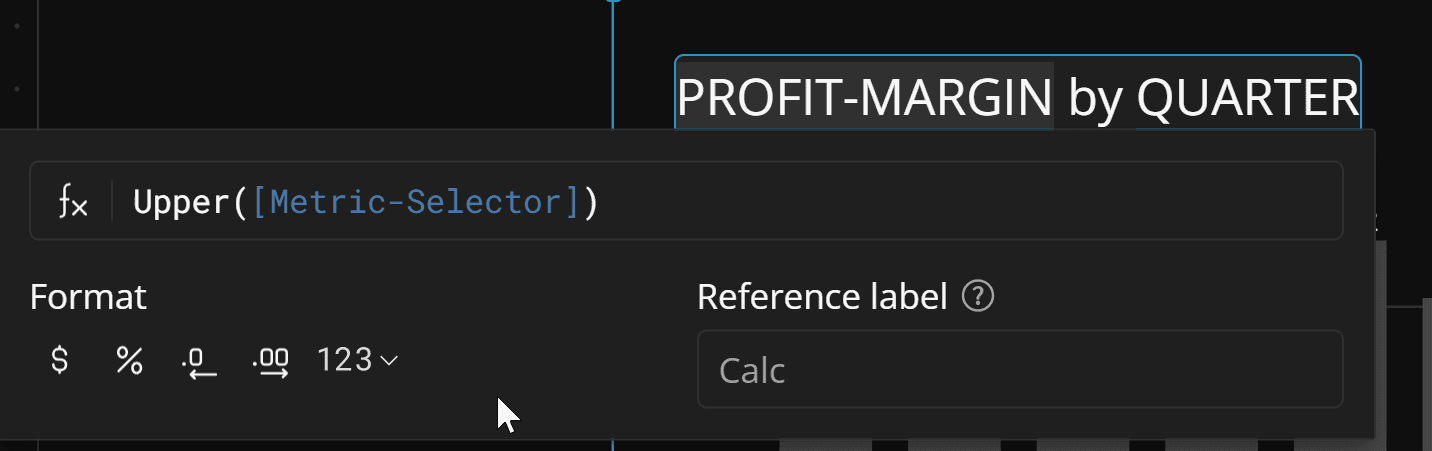
Task: Click the chevron arrow beside 123
Action: point(390,360)
